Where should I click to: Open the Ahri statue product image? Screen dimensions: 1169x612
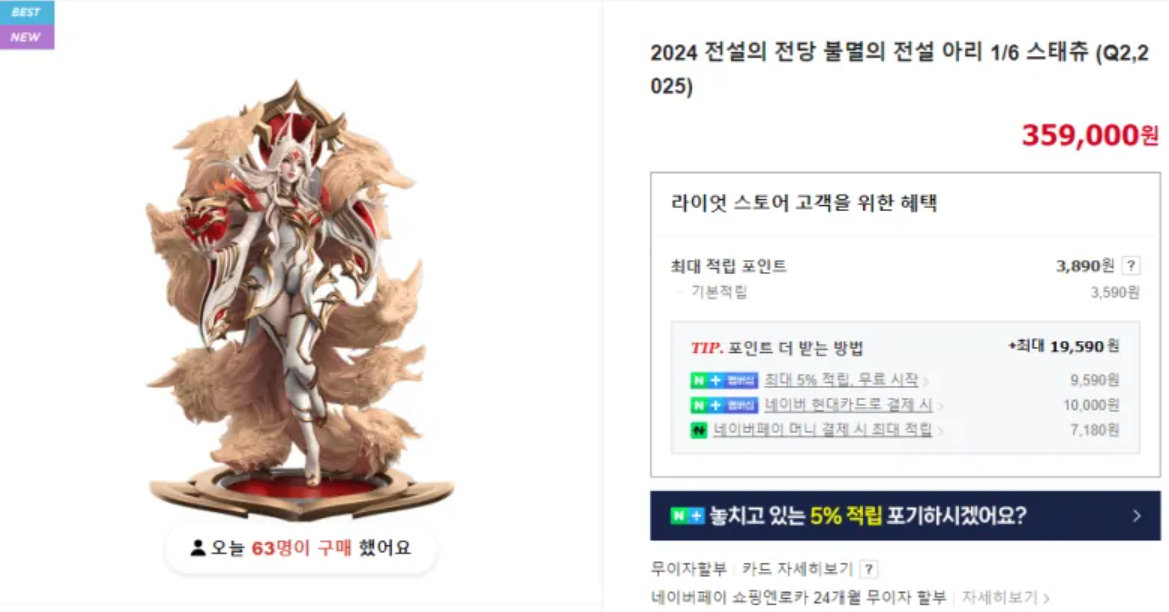300,298
